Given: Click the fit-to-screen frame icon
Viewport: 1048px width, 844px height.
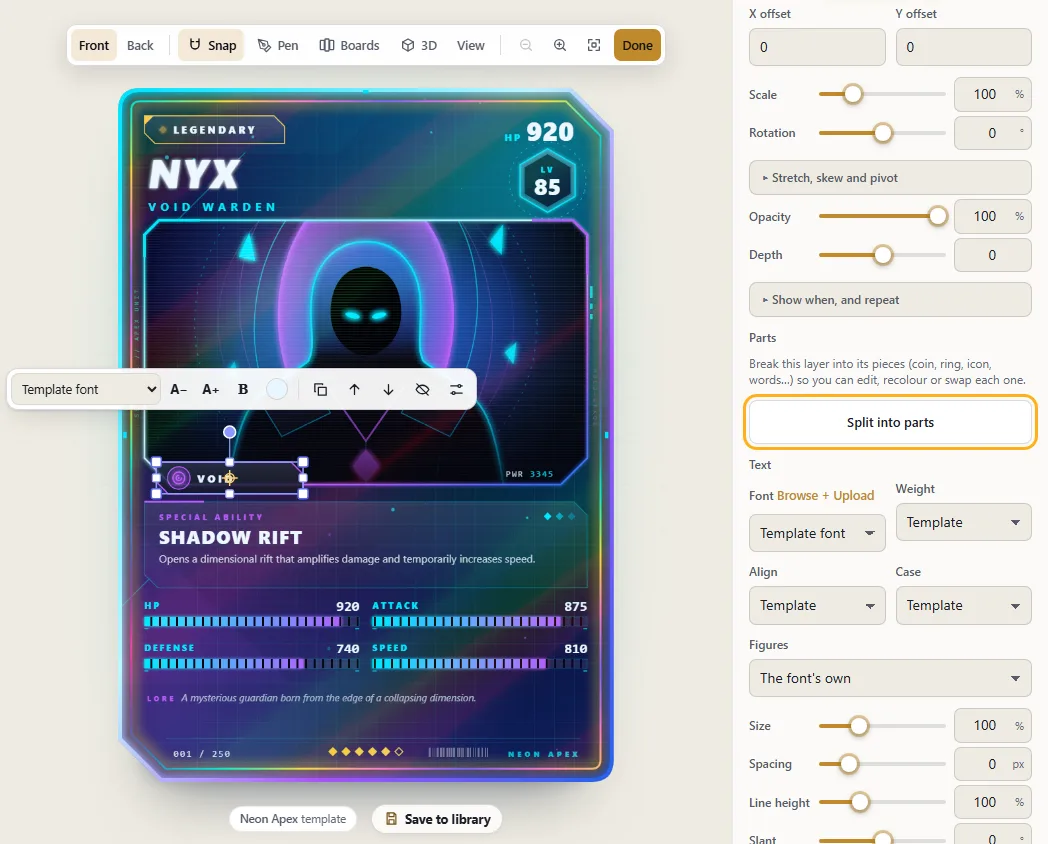Looking at the screenshot, I should click(x=594, y=45).
